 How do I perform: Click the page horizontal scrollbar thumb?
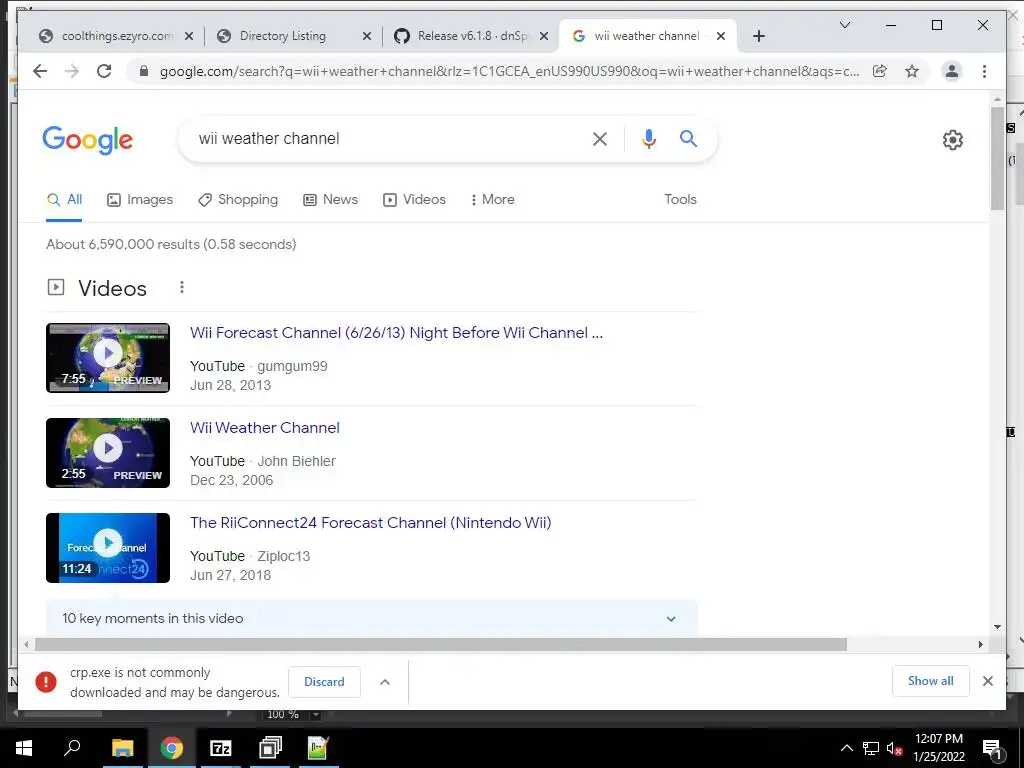pos(441,645)
